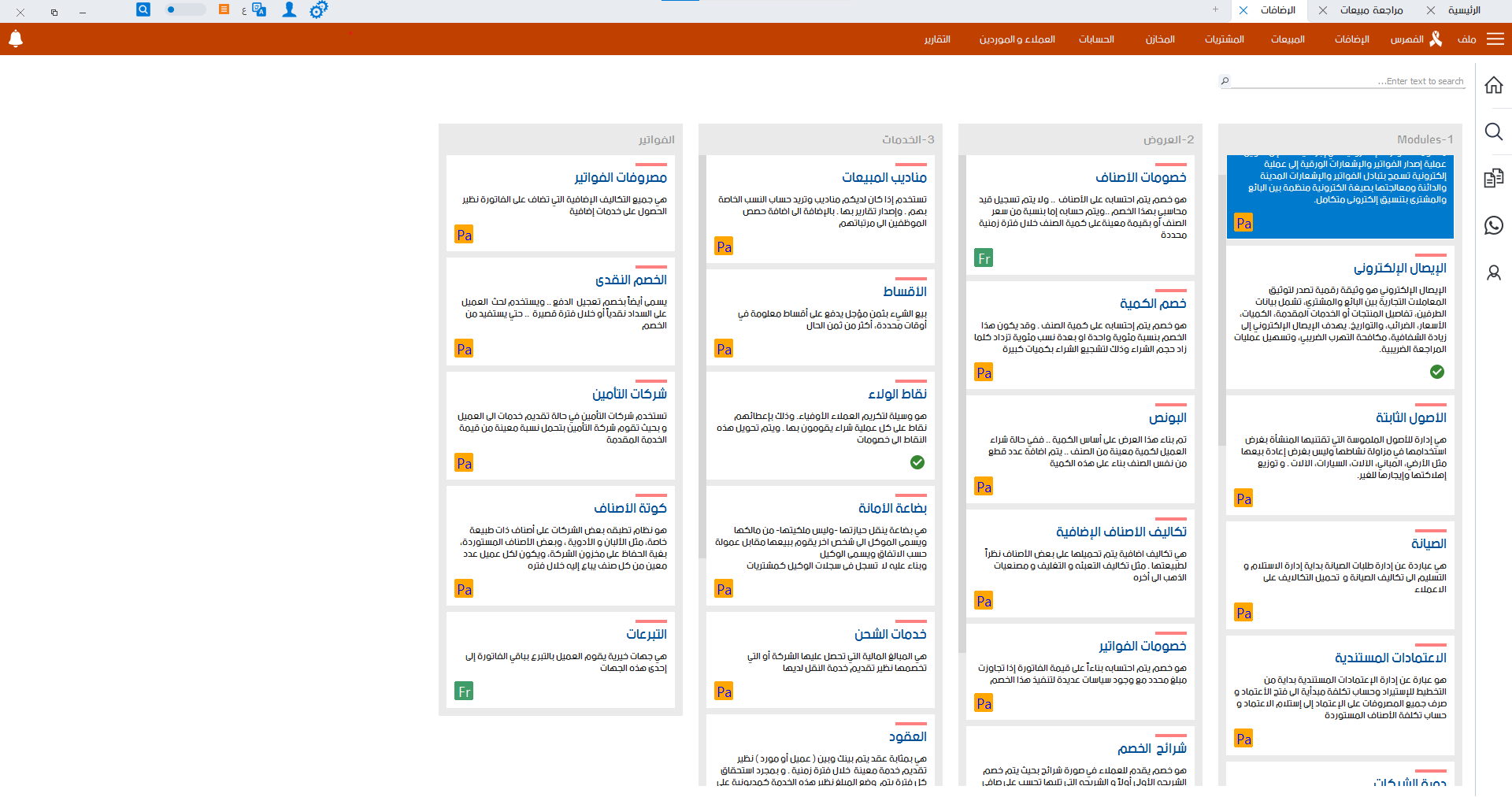1512x797 pixels.
Task: Select المخازن from the menu bar
Action: click(x=1159, y=39)
